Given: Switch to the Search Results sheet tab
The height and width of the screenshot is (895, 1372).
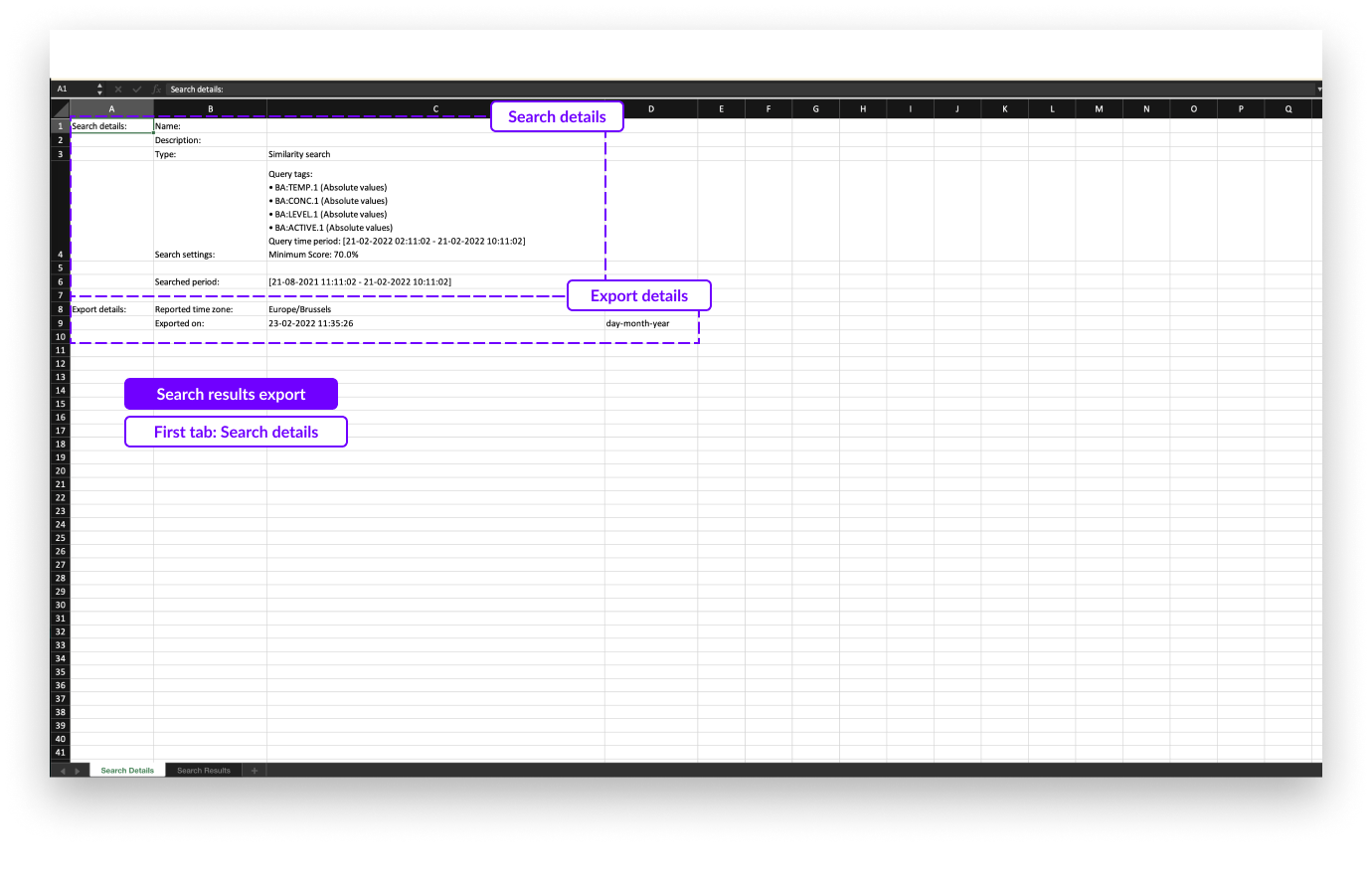Looking at the screenshot, I should [x=204, y=771].
